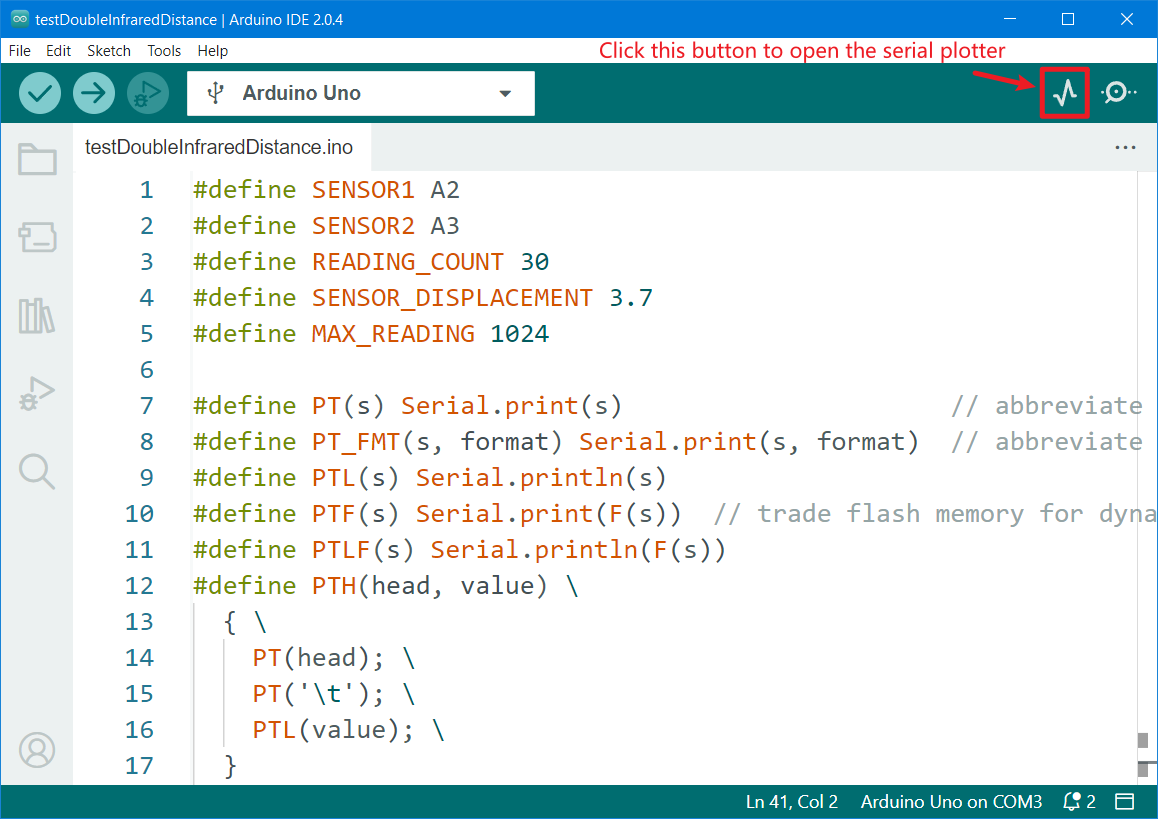The width and height of the screenshot is (1158, 819).
Task: Open the Edit menu
Action: 58,50
